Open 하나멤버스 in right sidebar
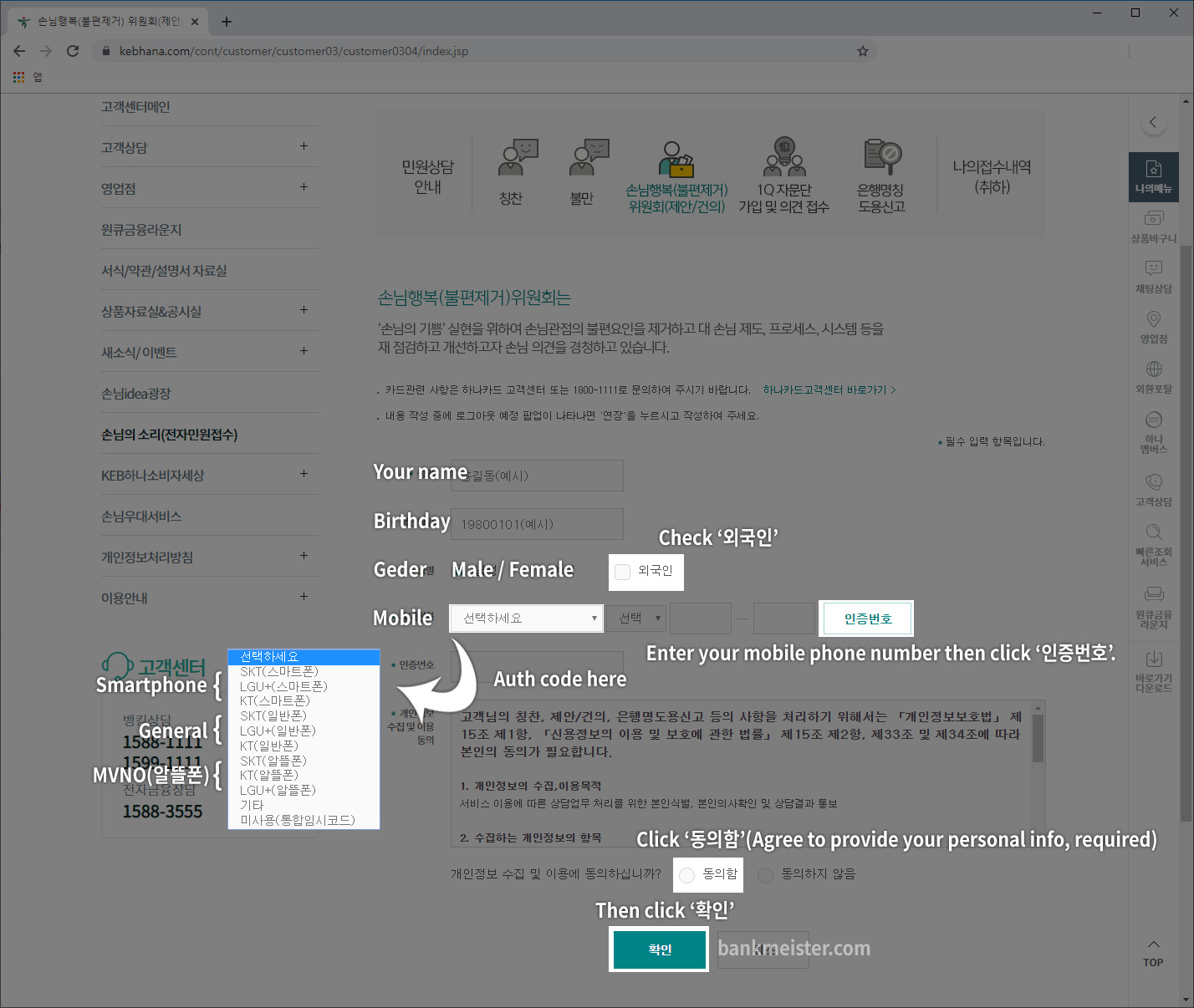Screen dimensions: 1194x1008 point(1153,432)
